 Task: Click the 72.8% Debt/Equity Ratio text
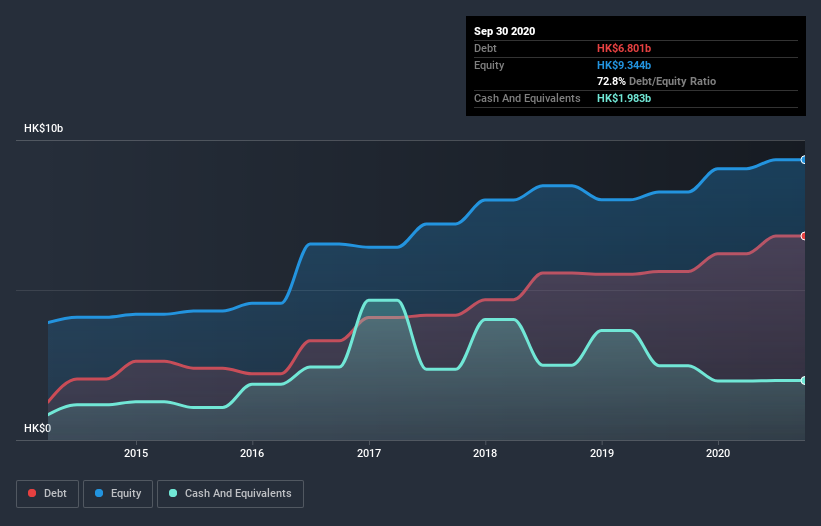click(657, 81)
